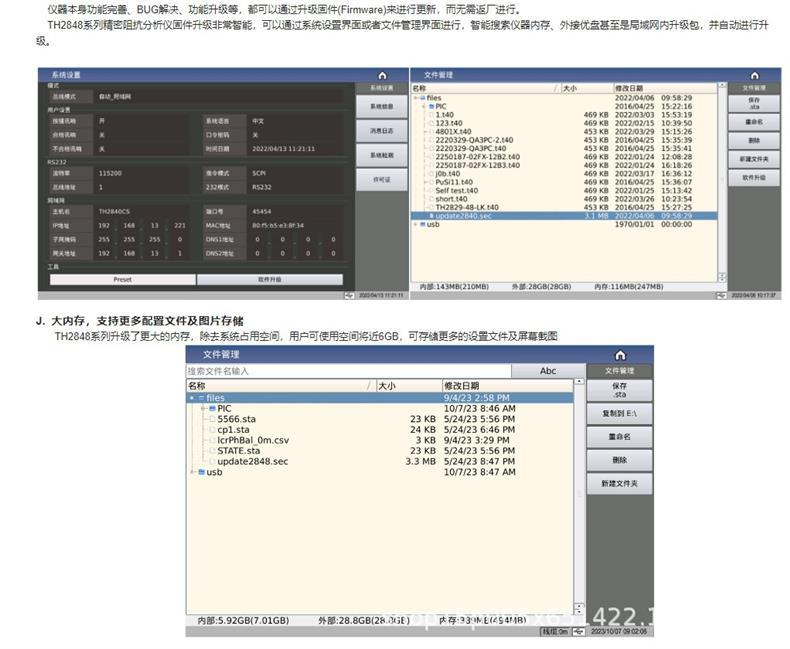Open 许可证 in 系统设置 side menu

pos(382,179)
